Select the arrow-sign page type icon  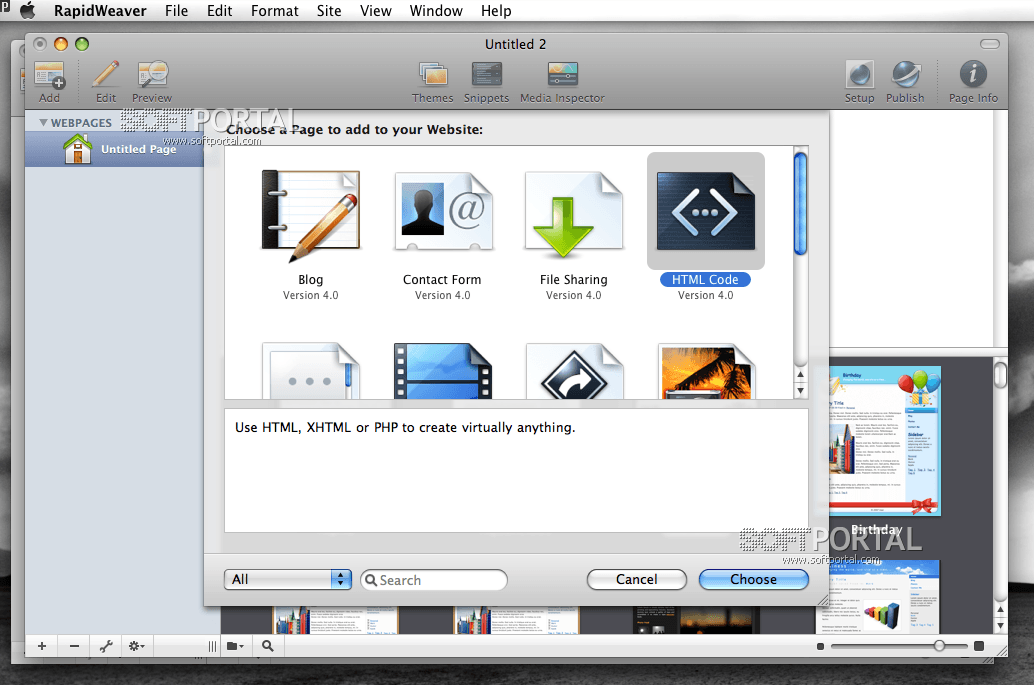(x=574, y=371)
